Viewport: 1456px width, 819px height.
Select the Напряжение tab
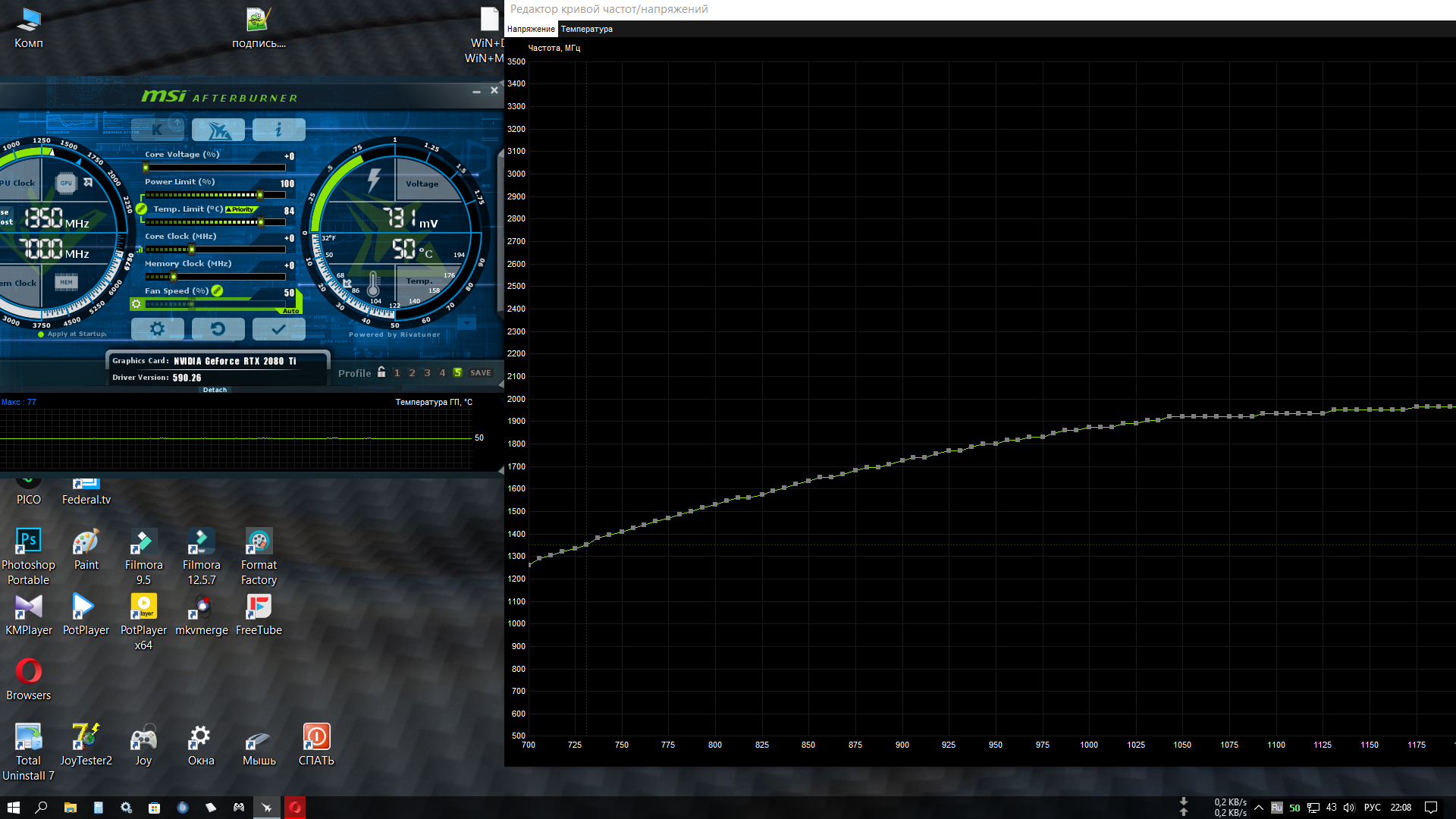(531, 29)
